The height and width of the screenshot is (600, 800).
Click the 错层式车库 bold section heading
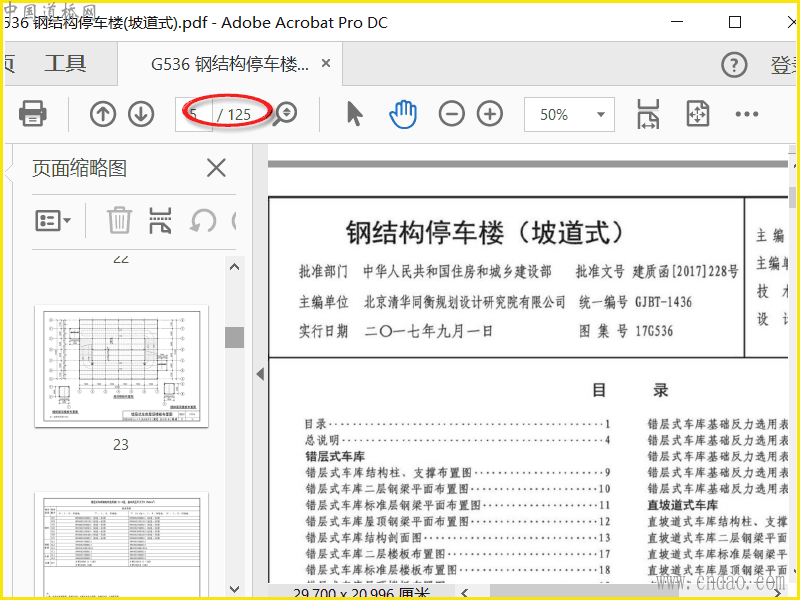[335, 456]
